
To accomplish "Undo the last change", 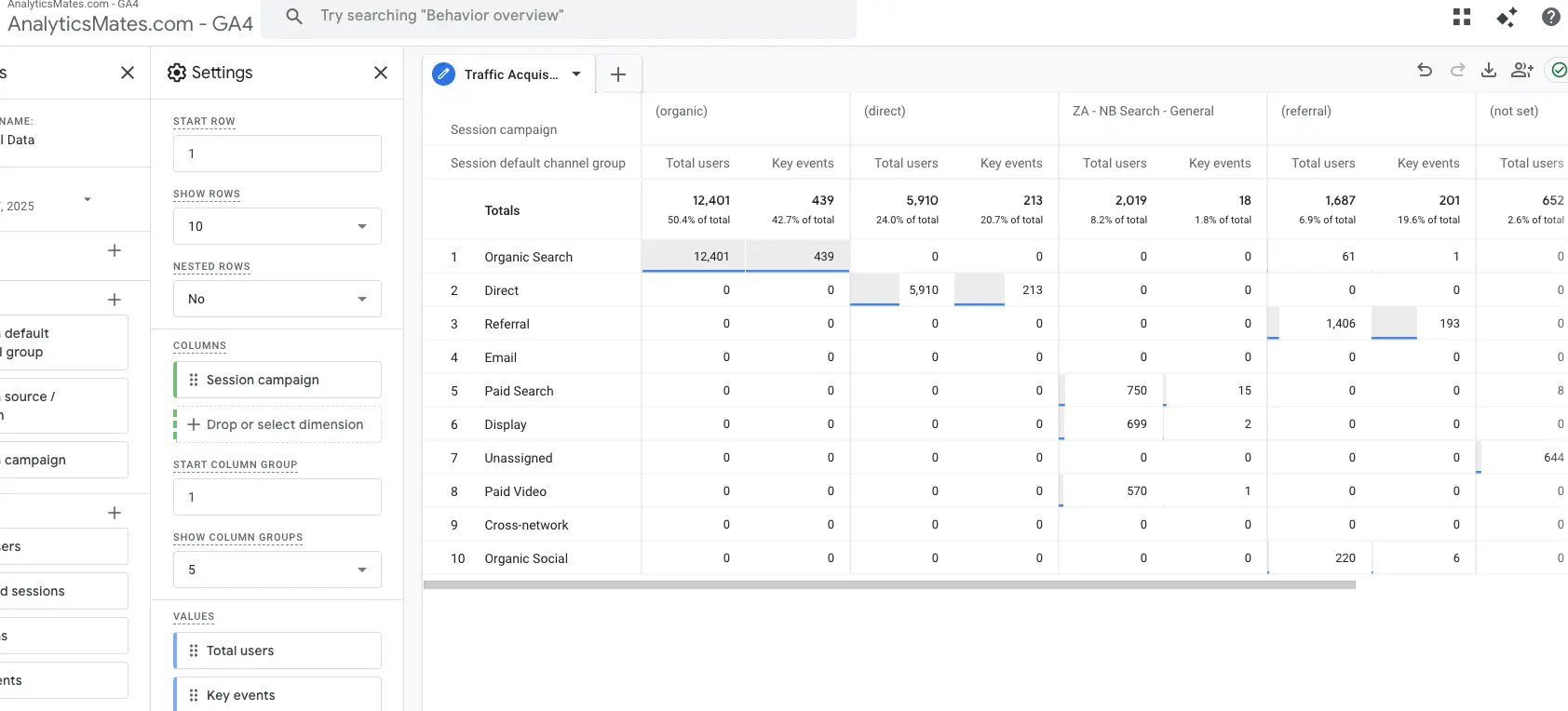I will pyautogui.click(x=1425, y=70).
